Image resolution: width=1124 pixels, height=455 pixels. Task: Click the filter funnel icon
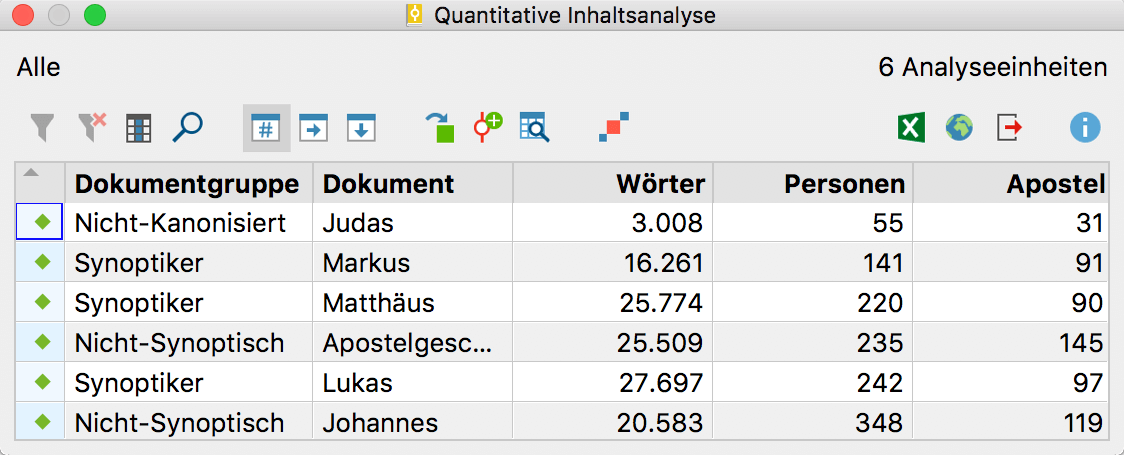(x=42, y=128)
